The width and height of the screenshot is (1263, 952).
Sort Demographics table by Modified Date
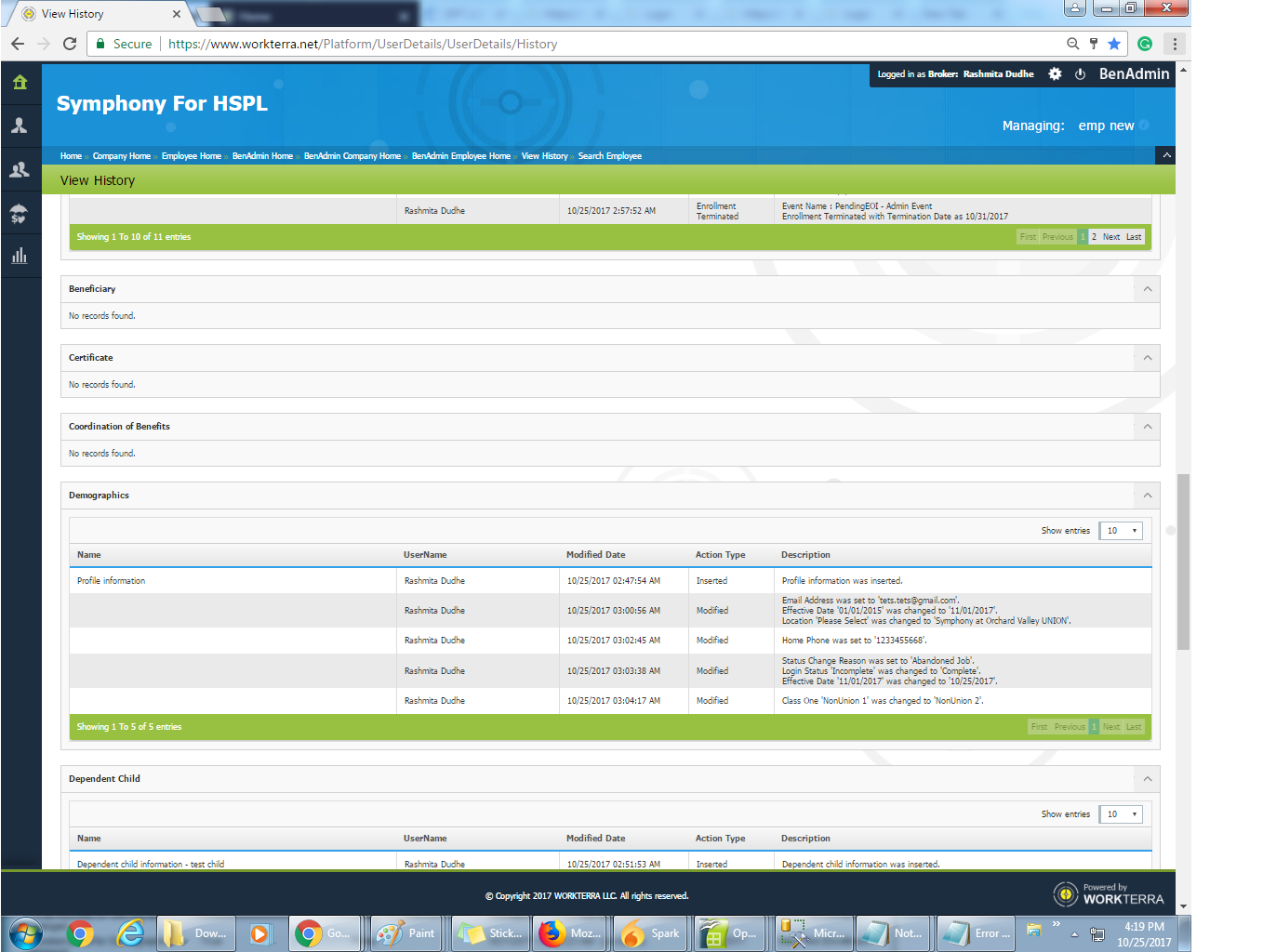(596, 555)
